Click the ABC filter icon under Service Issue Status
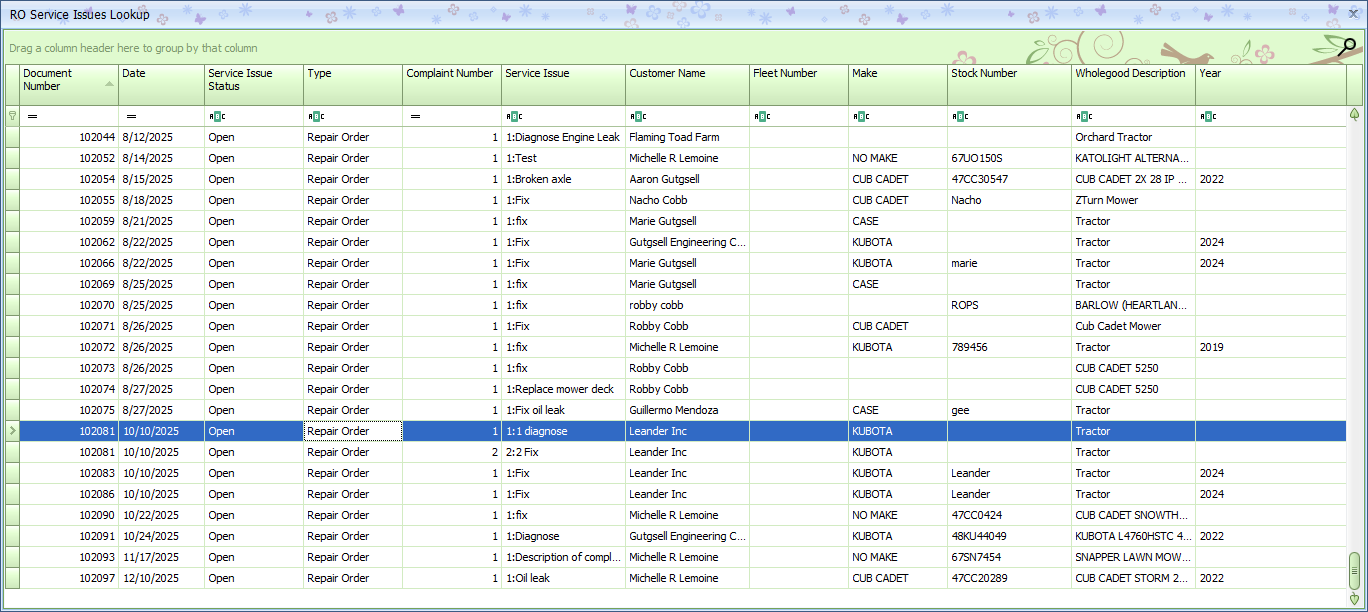1368x612 pixels. click(x=215, y=117)
